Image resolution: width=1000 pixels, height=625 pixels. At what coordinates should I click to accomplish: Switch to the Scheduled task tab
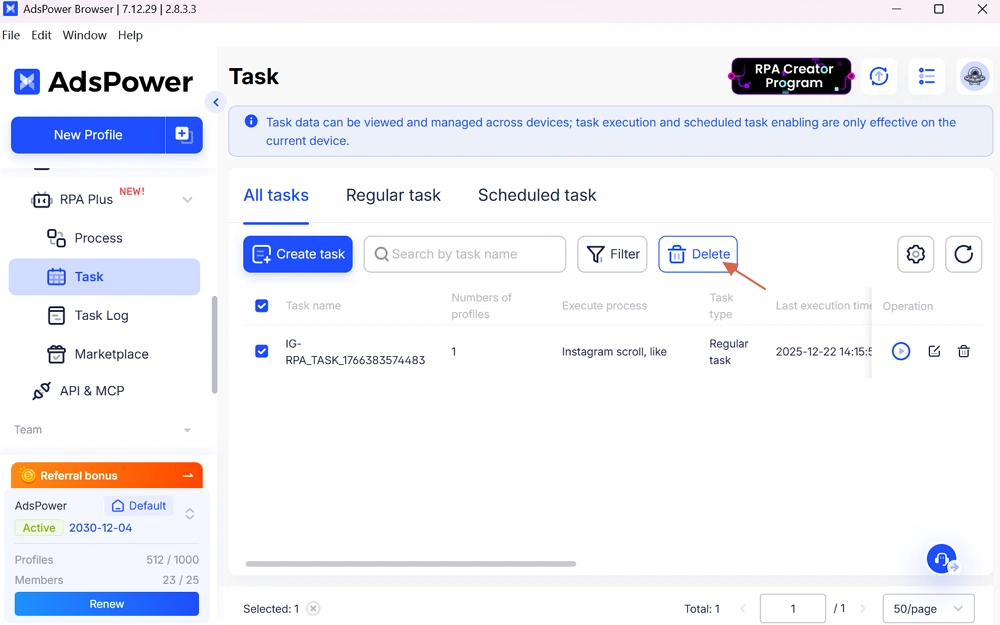(x=537, y=195)
